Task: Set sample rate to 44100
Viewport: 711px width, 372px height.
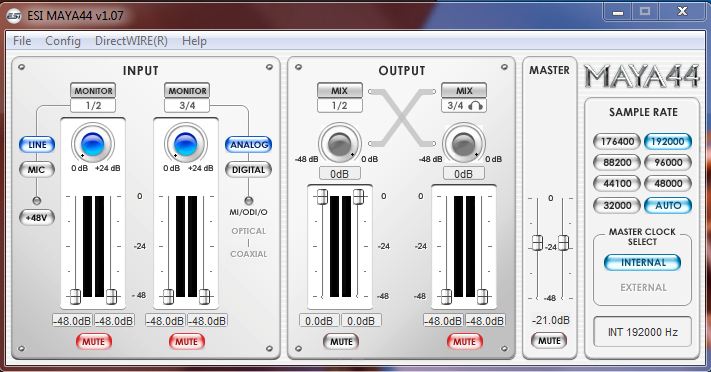Action: 617,184
